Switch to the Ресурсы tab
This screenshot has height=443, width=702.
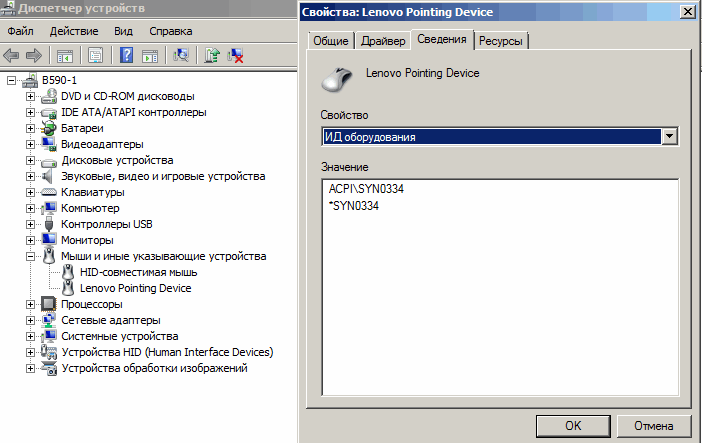click(501, 41)
